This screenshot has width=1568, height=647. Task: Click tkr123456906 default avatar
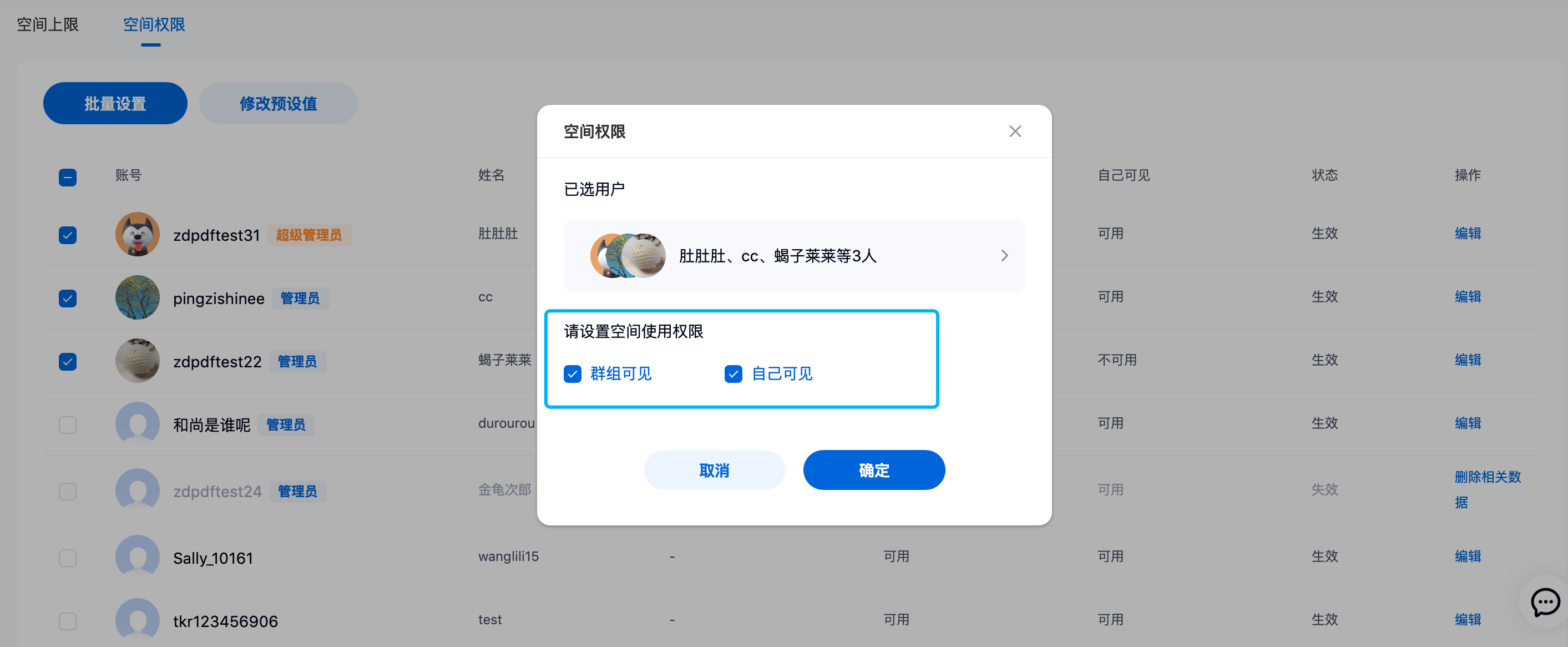[138, 620]
